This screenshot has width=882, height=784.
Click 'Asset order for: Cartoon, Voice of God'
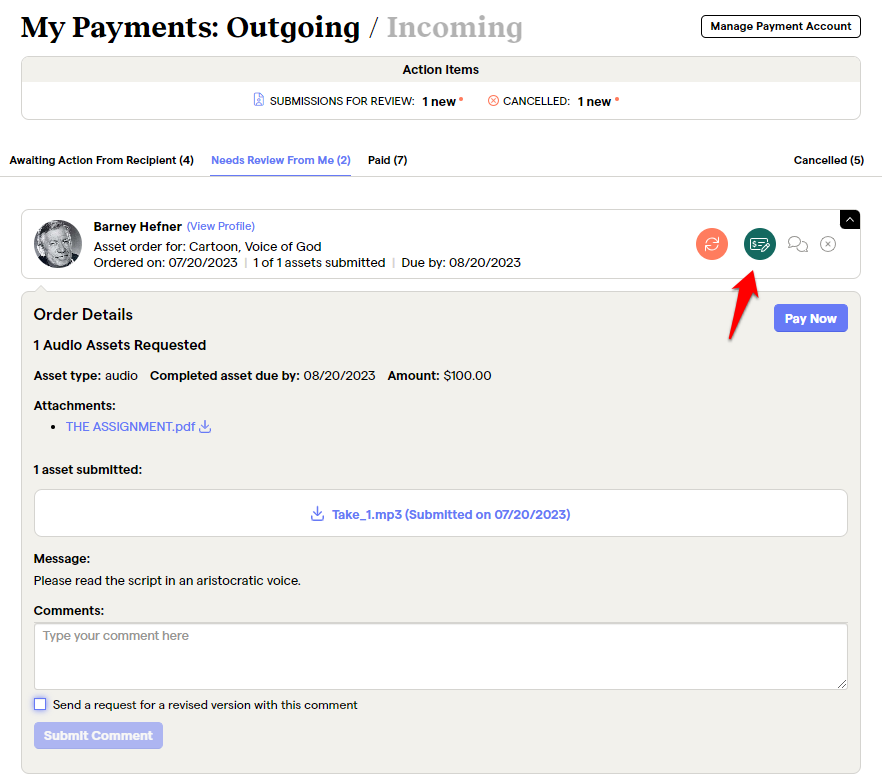208,246
